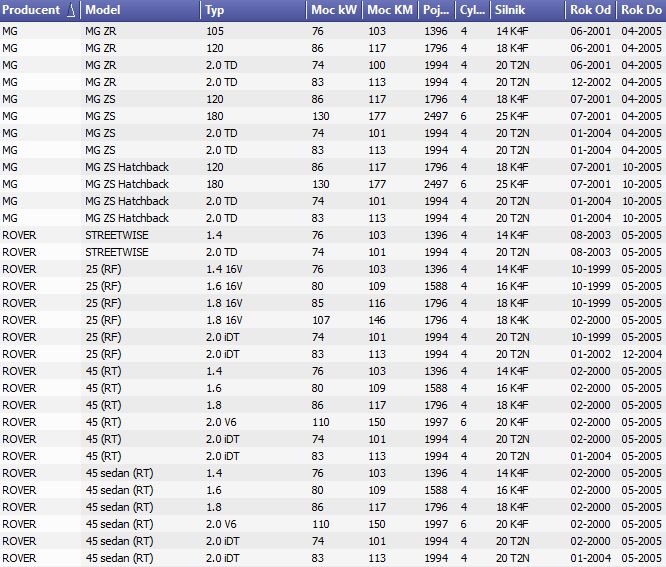The height and width of the screenshot is (567, 666).
Task: Click 25 K4F engine in MG ZS 180 row
Action: coord(512,116)
